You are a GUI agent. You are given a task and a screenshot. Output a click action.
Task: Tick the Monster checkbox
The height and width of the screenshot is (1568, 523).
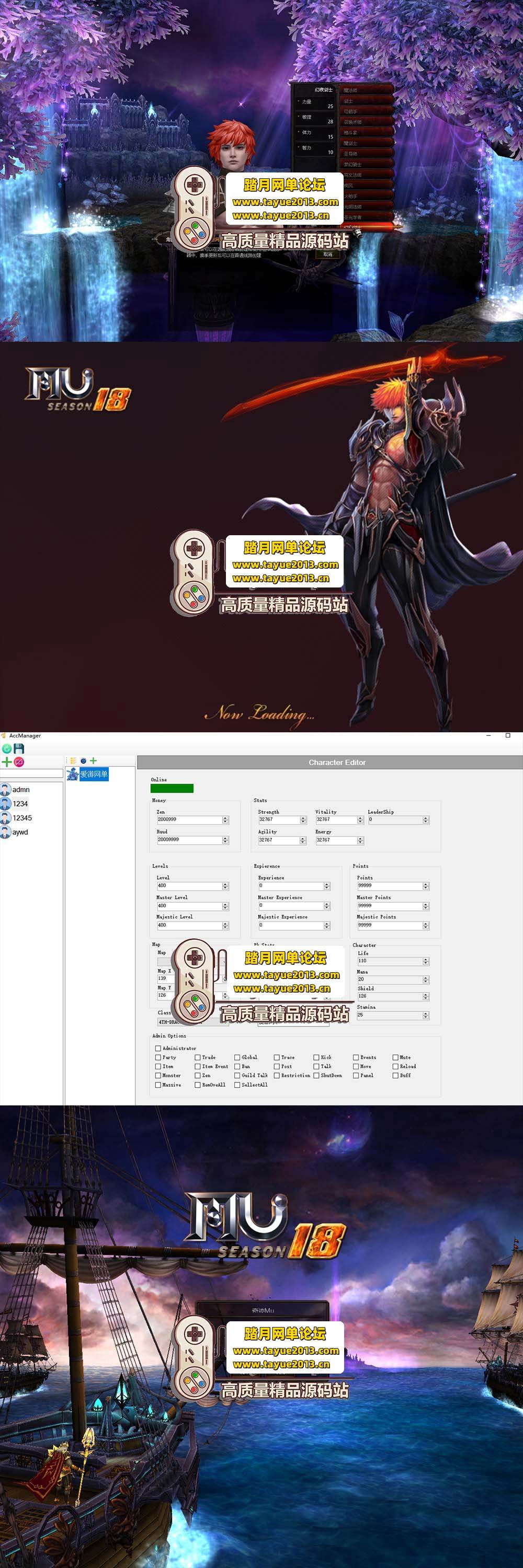(x=158, y=1076)
